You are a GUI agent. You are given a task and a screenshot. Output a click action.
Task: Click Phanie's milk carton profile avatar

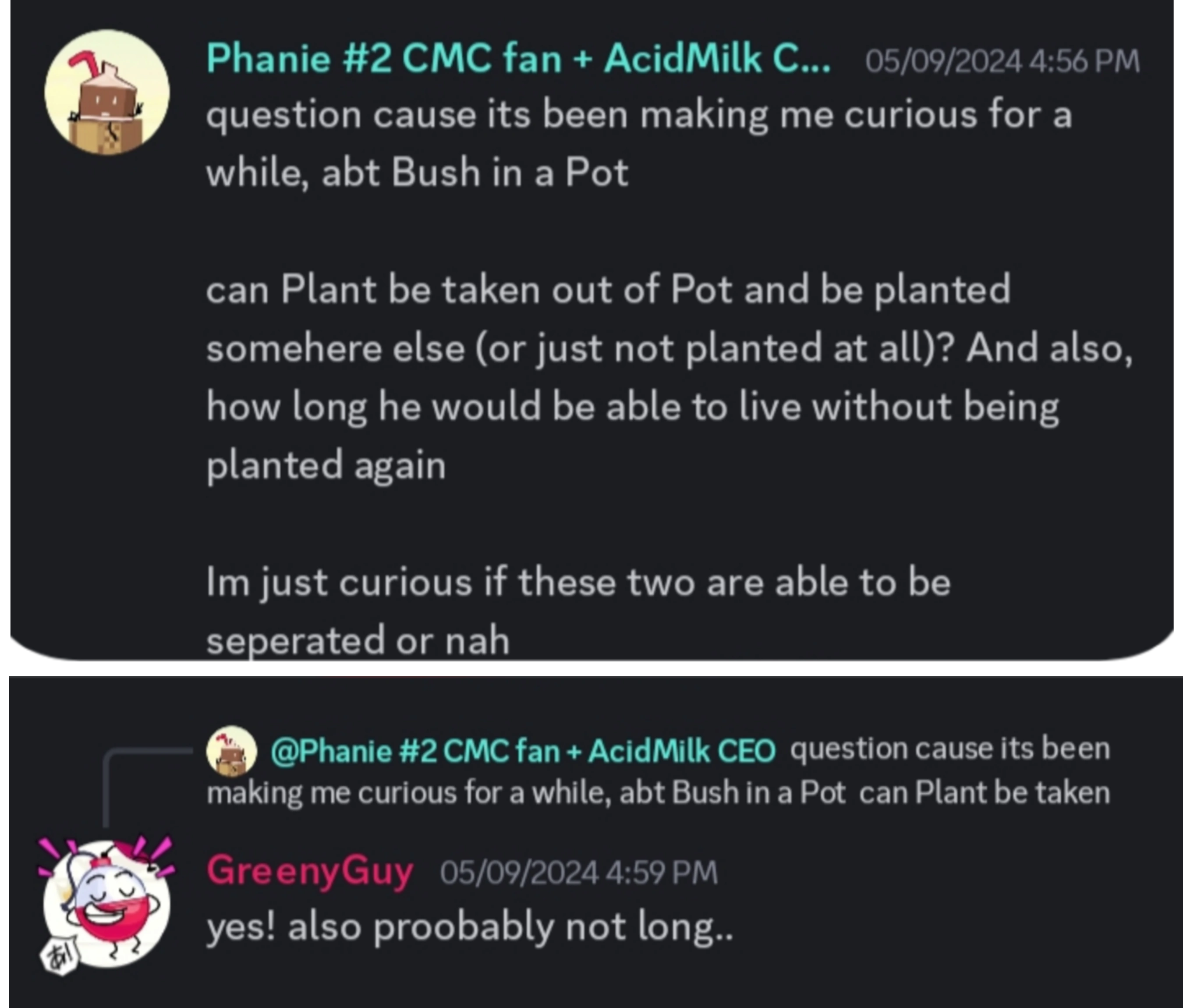(107, 92)
